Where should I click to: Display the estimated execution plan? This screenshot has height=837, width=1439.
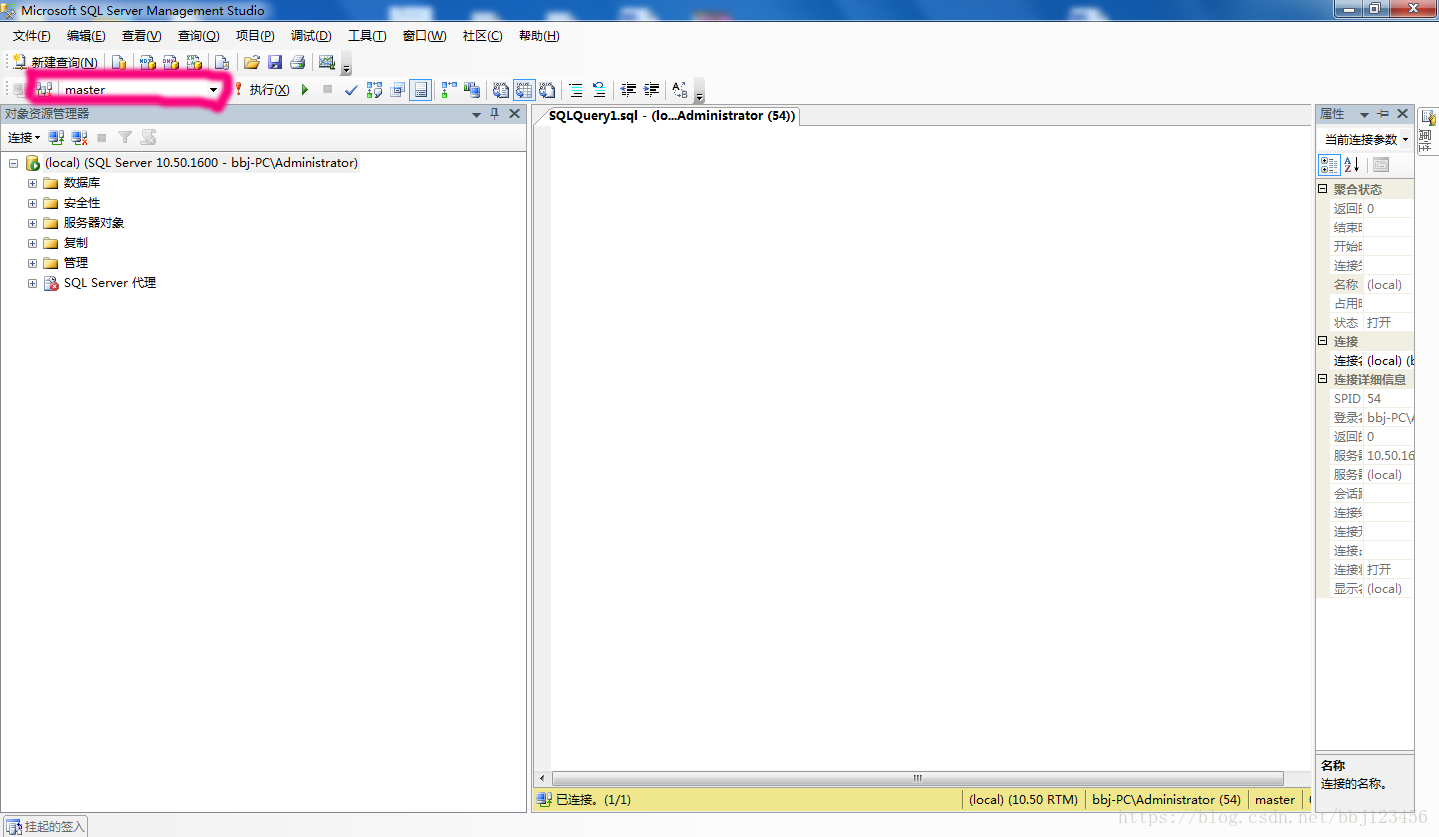point(374,90)
